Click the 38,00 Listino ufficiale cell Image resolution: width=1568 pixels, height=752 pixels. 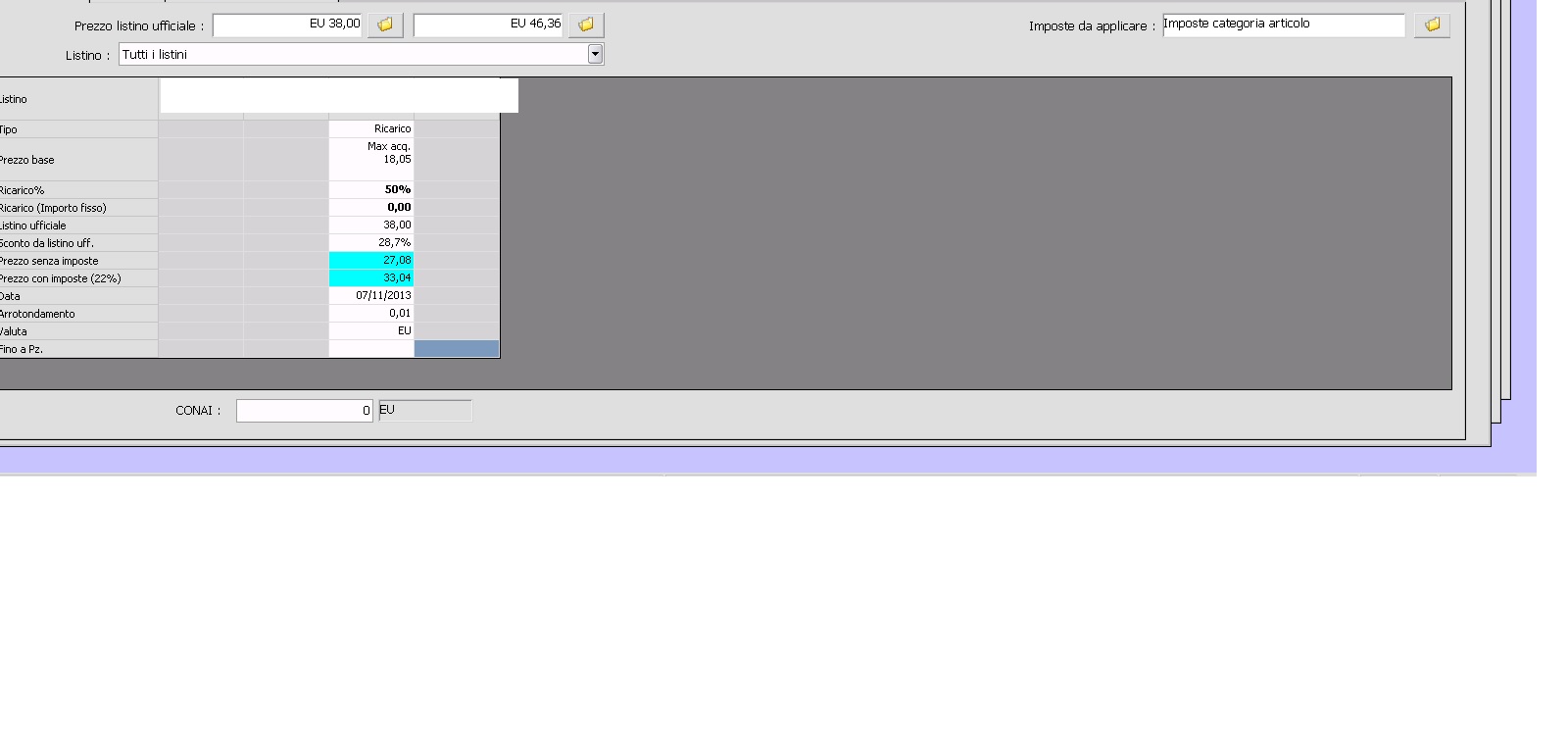(x=371, y=226)
